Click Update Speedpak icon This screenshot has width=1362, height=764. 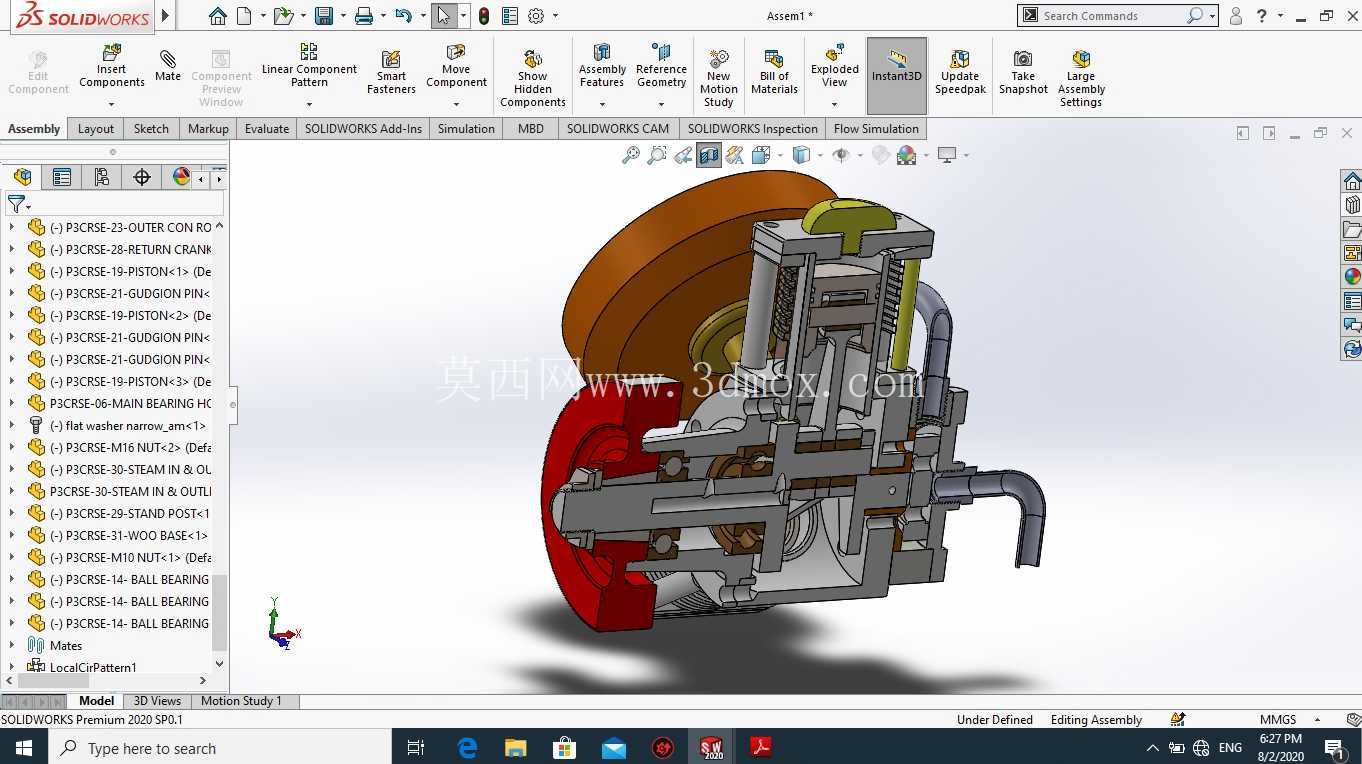(960, 73)
